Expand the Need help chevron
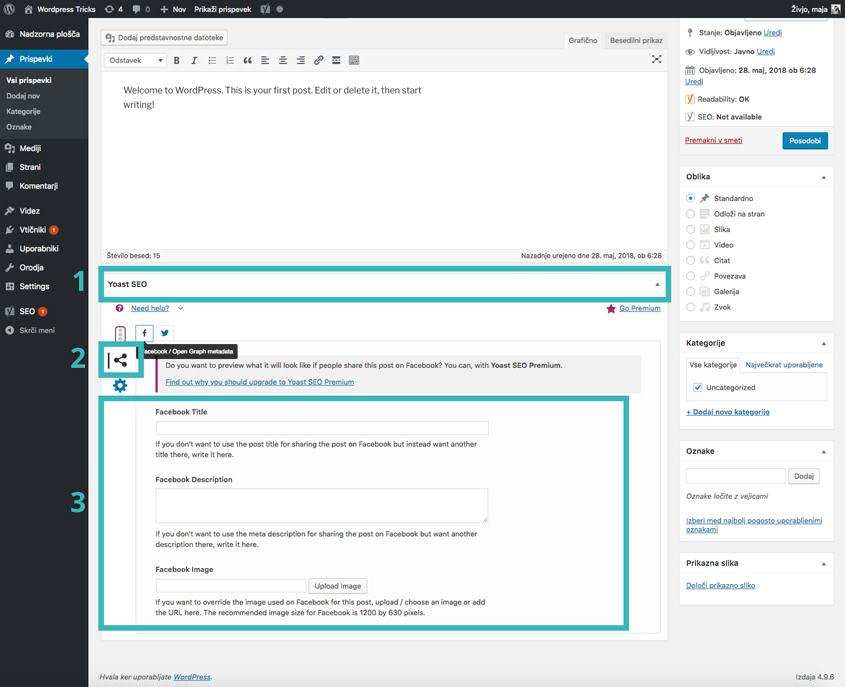Image resolution: width=845 pixels, height=687 pixels. pos(181,308)
